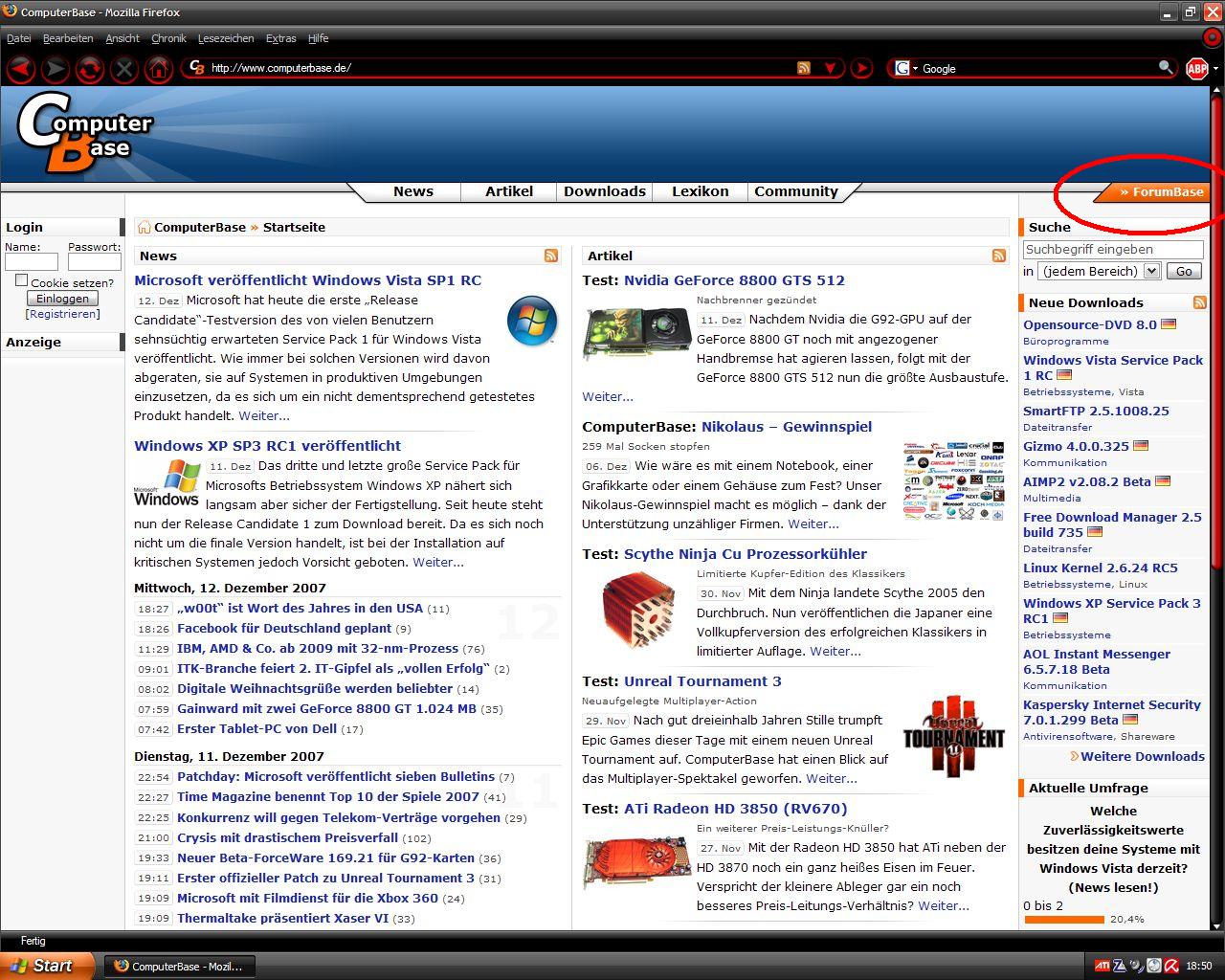
Task: Click the Go arrow next to address bar
Action: point(861,68)
